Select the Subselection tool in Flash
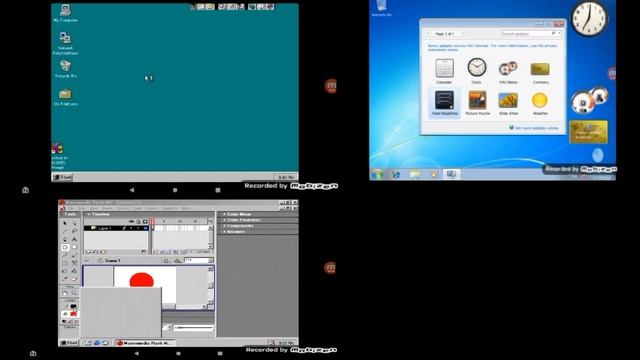The width and height of the screenshot is (640, 360). coord(74,223)
